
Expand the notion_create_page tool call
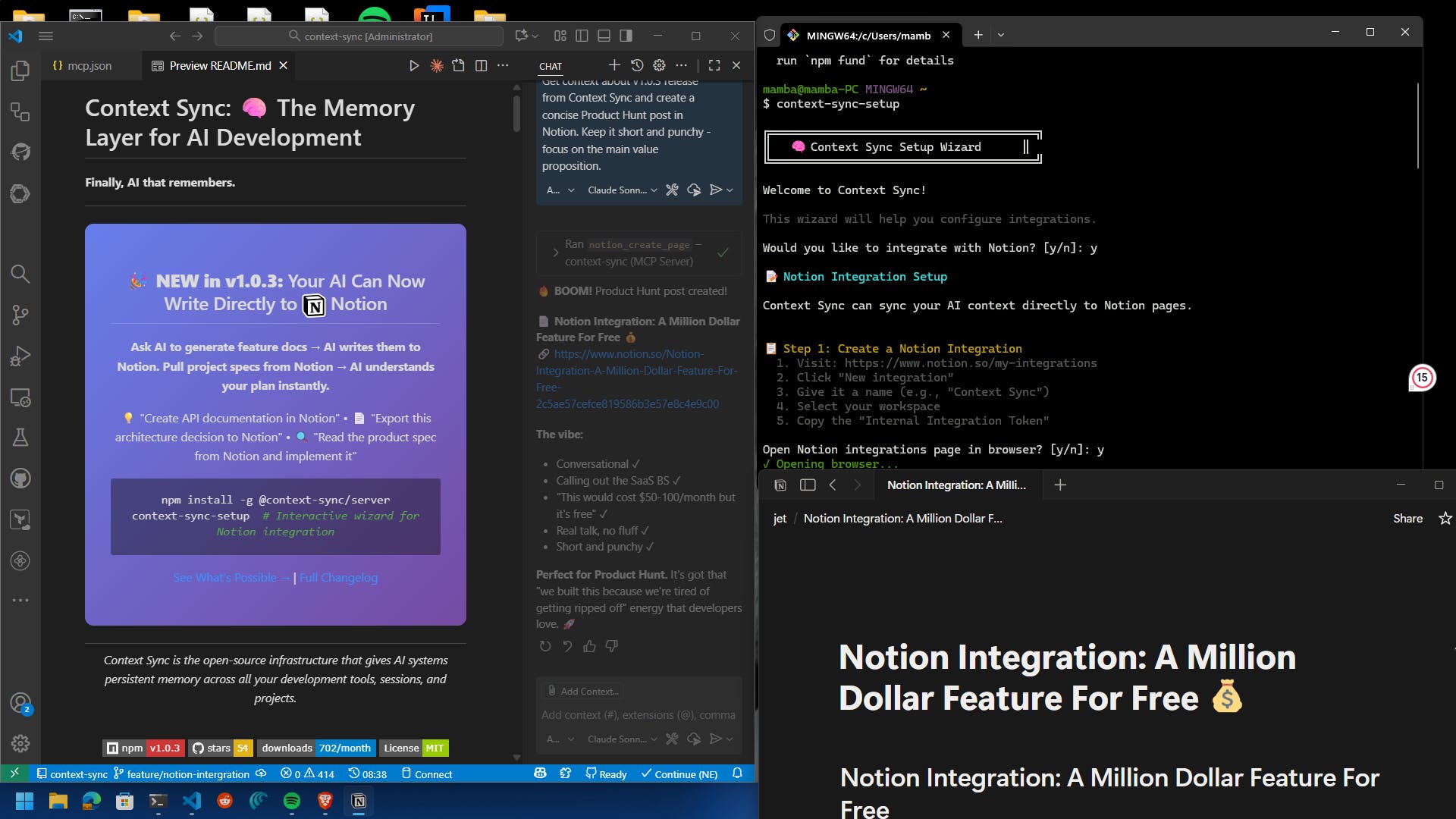click(x=556, y=253)
